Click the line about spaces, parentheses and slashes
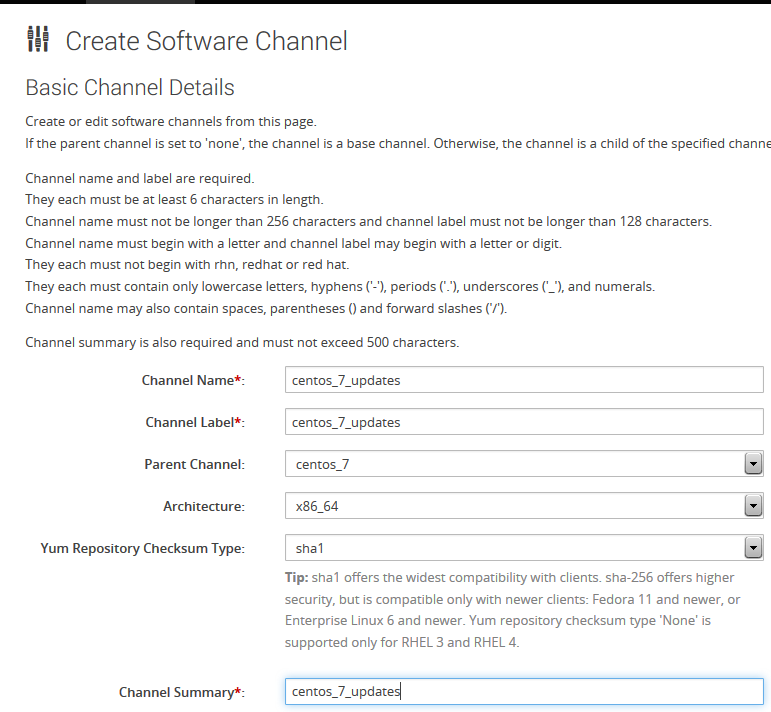This screenshot has width=771, height=712. click(266, 308)
